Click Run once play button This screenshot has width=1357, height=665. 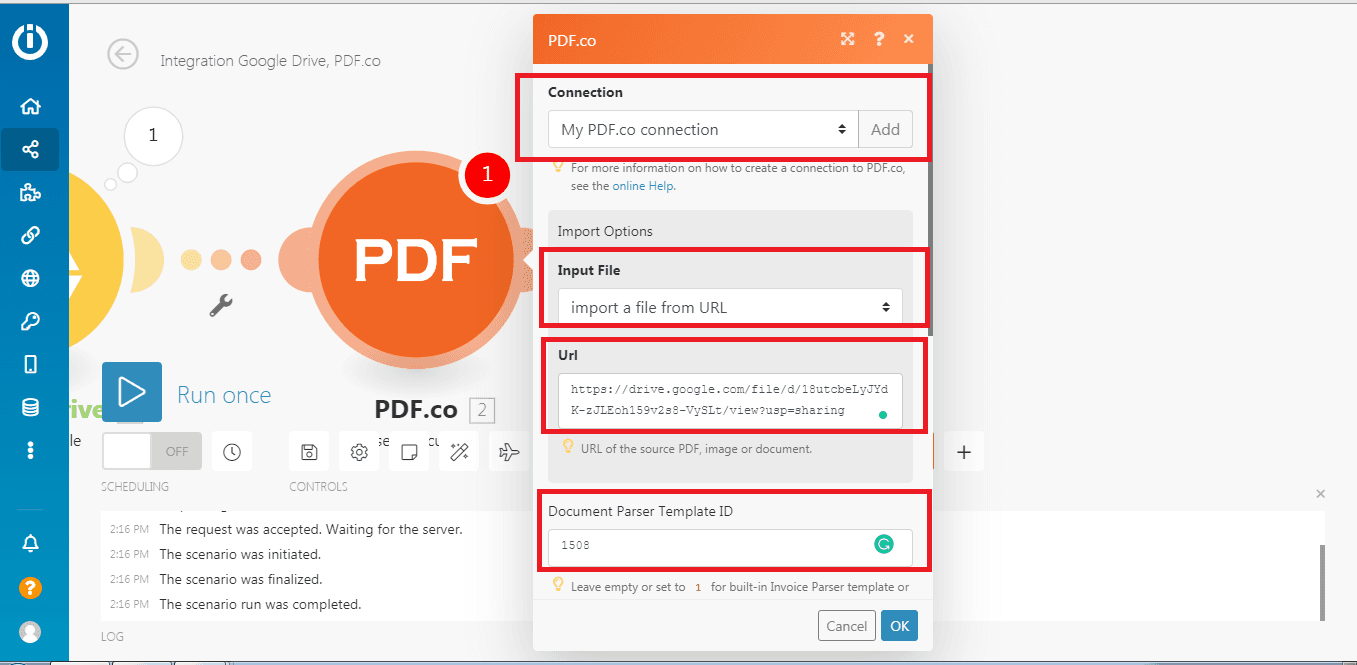pos(132,392)
